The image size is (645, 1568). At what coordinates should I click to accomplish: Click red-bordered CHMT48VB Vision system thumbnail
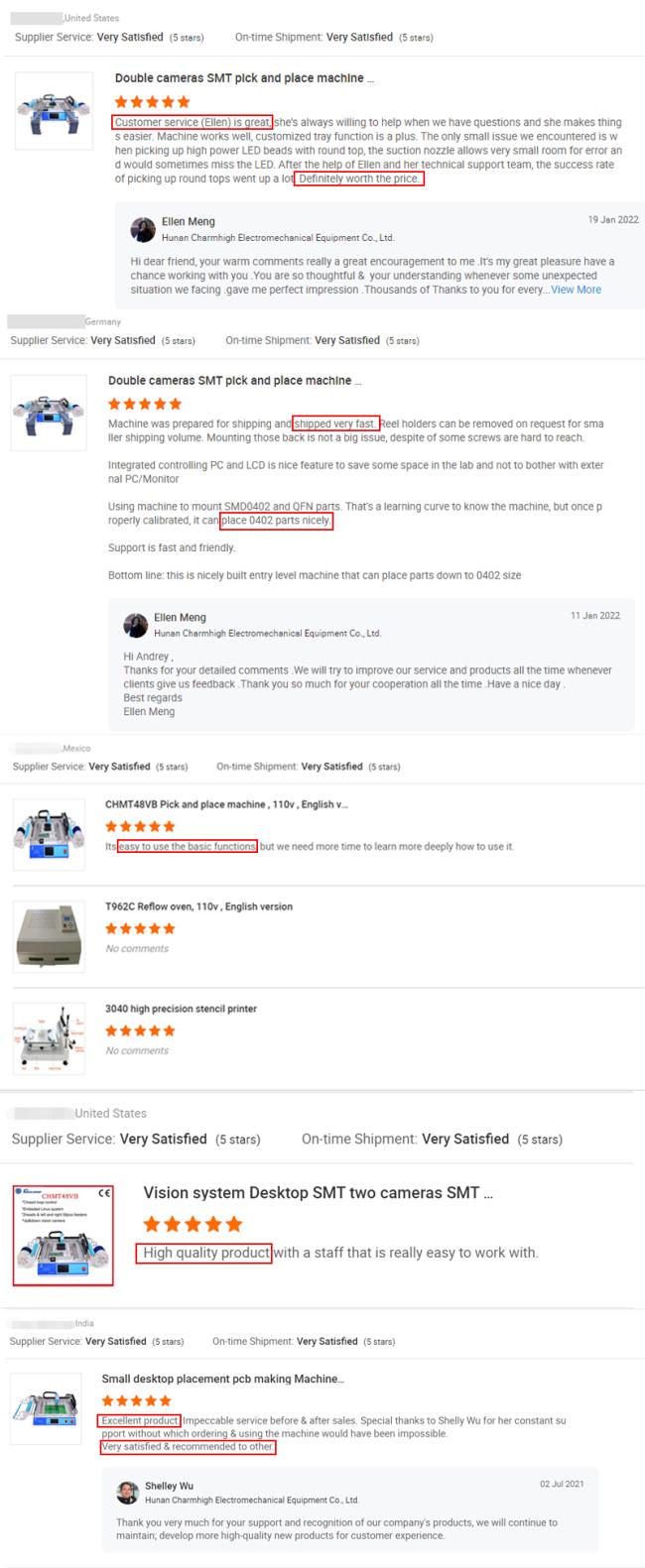pos(63,1234)
